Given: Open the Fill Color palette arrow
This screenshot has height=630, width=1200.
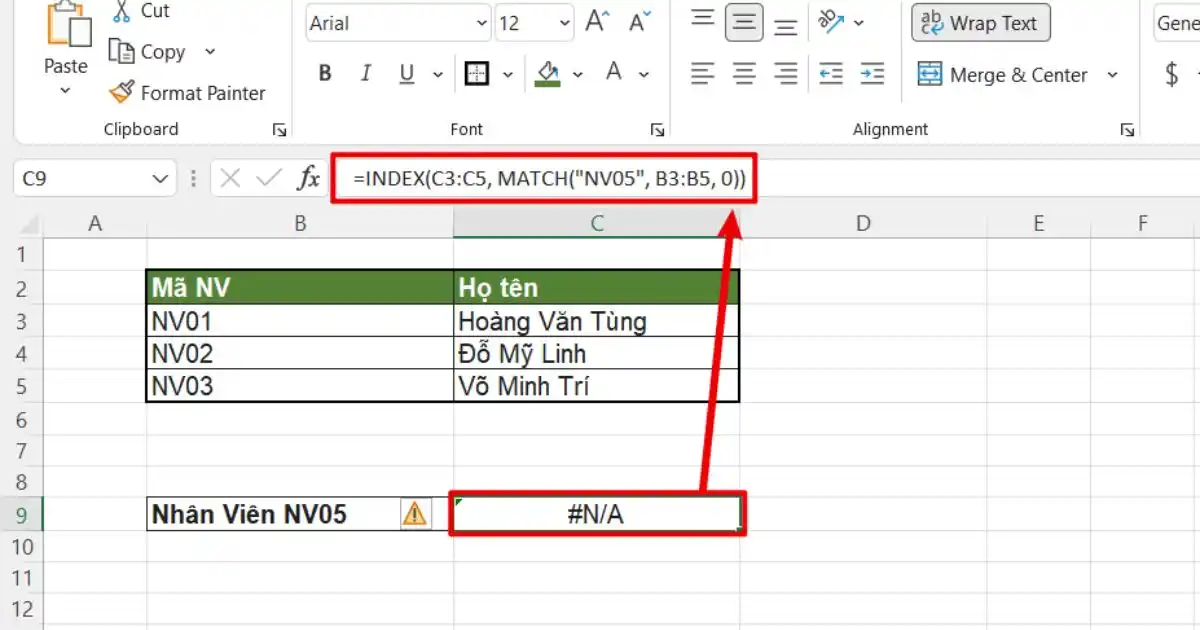Looking at the screenshot, I should pyautogui.click(x=579, y=74).
